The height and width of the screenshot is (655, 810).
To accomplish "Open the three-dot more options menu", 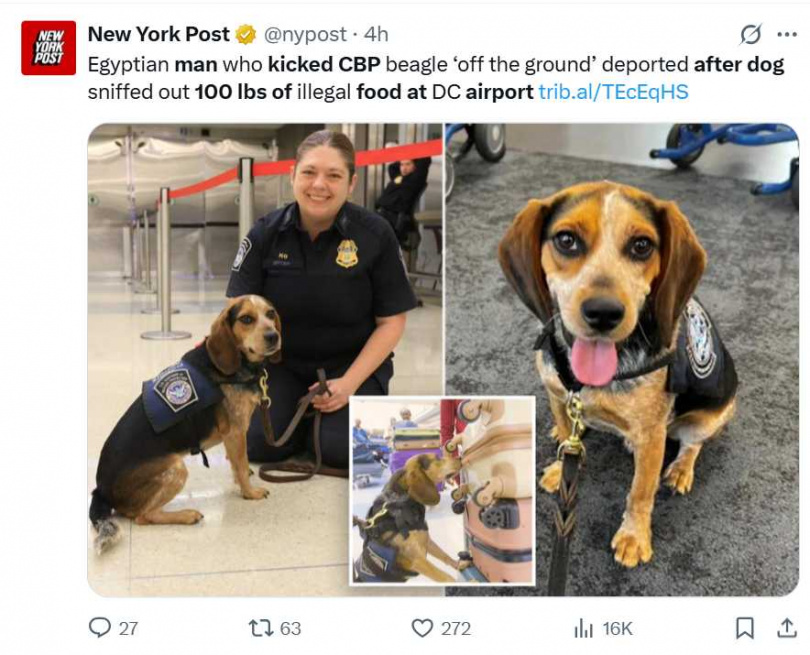I will (787, 35).
